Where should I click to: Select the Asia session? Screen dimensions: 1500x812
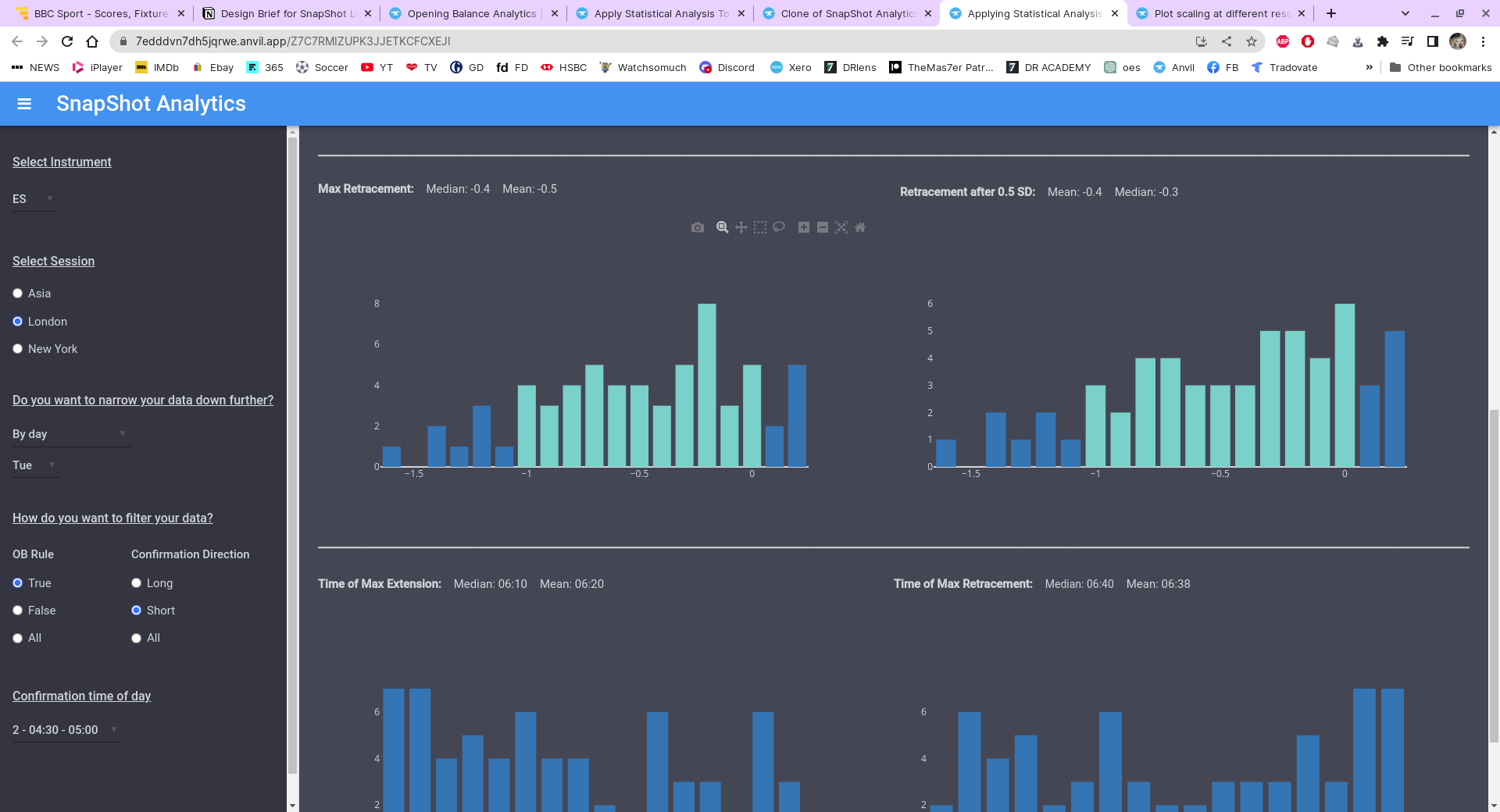[x=17, y=294]
